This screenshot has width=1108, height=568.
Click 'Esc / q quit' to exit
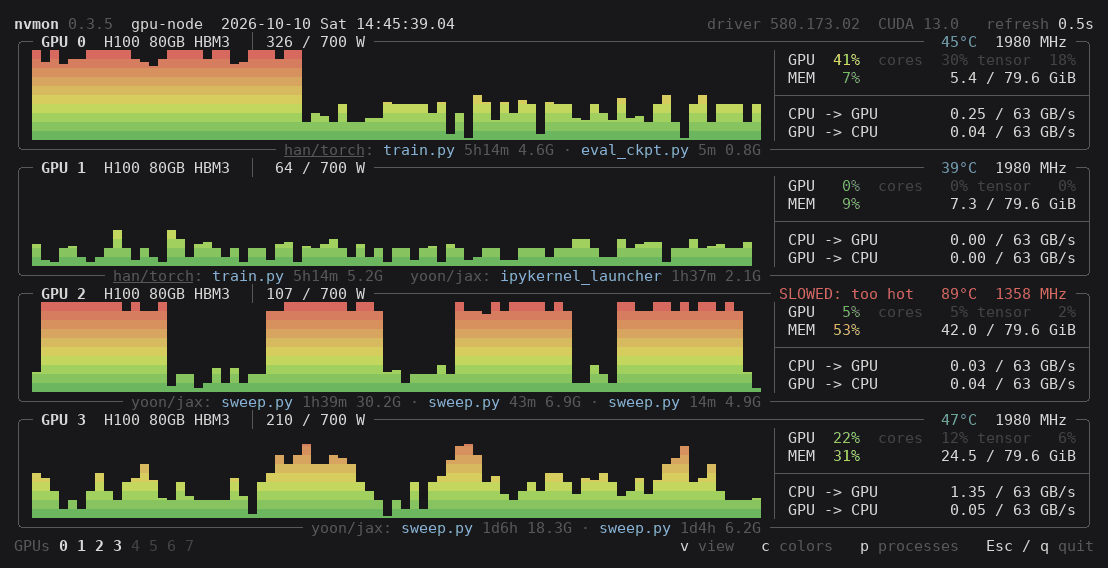point(1039,546)
